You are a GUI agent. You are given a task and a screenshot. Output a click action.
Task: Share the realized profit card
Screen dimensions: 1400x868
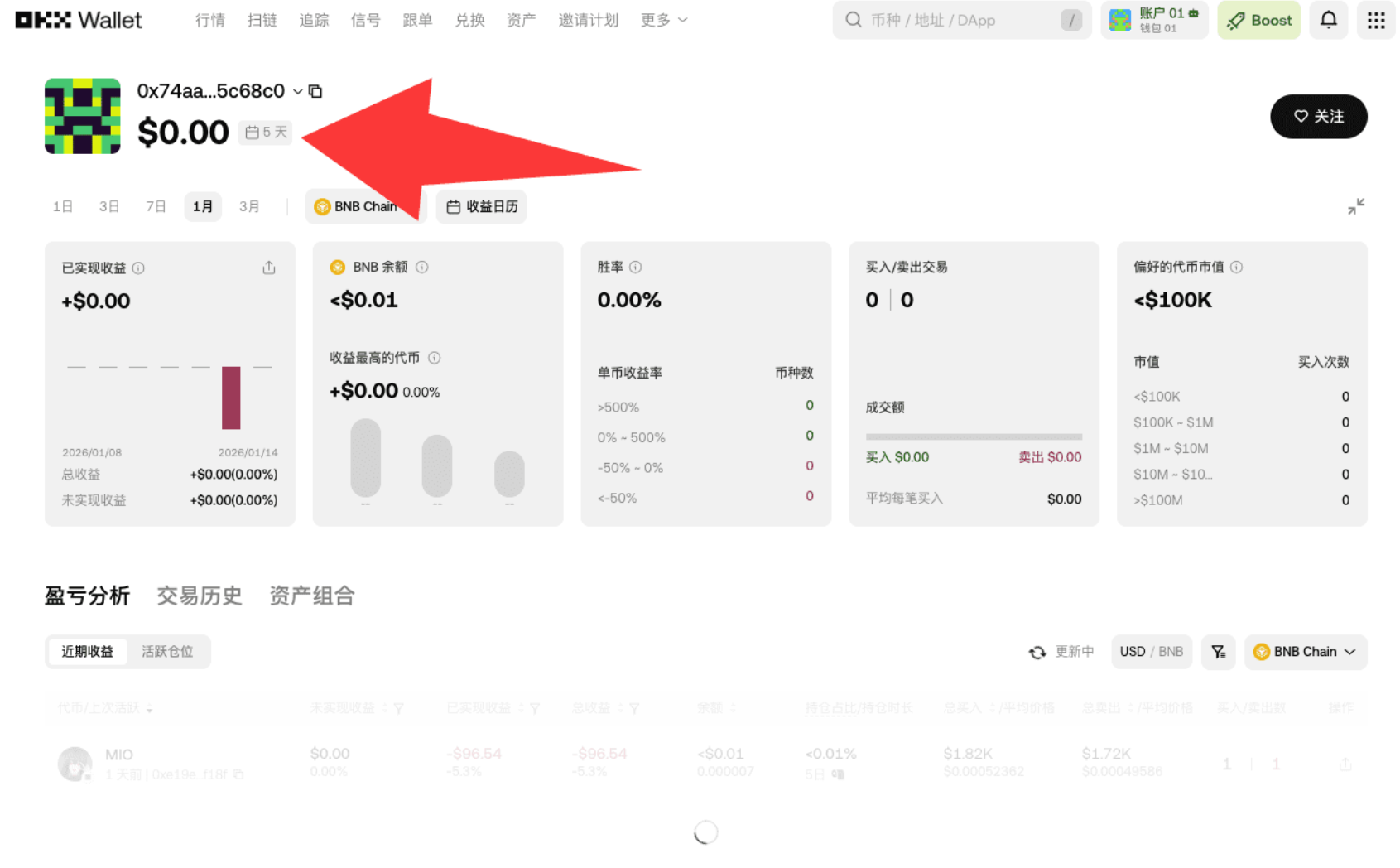(x=269, y=268)
